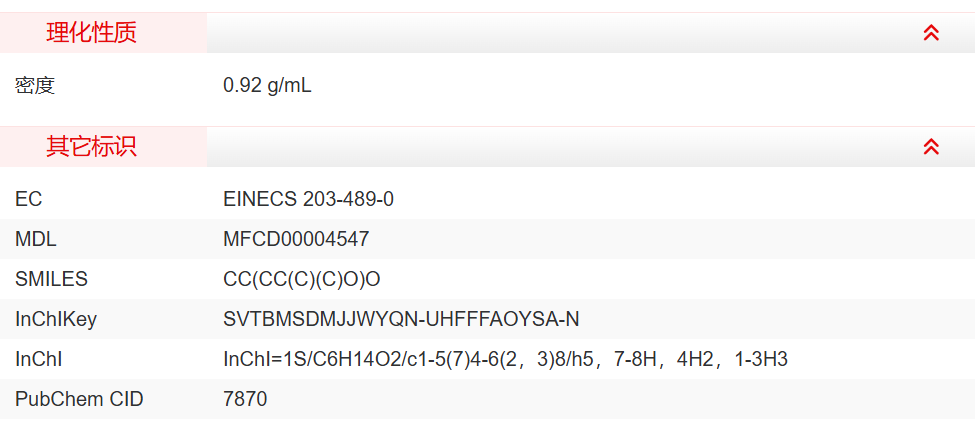
Task: Click the EINECS 203-489-0 value
Action: point(308,199)
